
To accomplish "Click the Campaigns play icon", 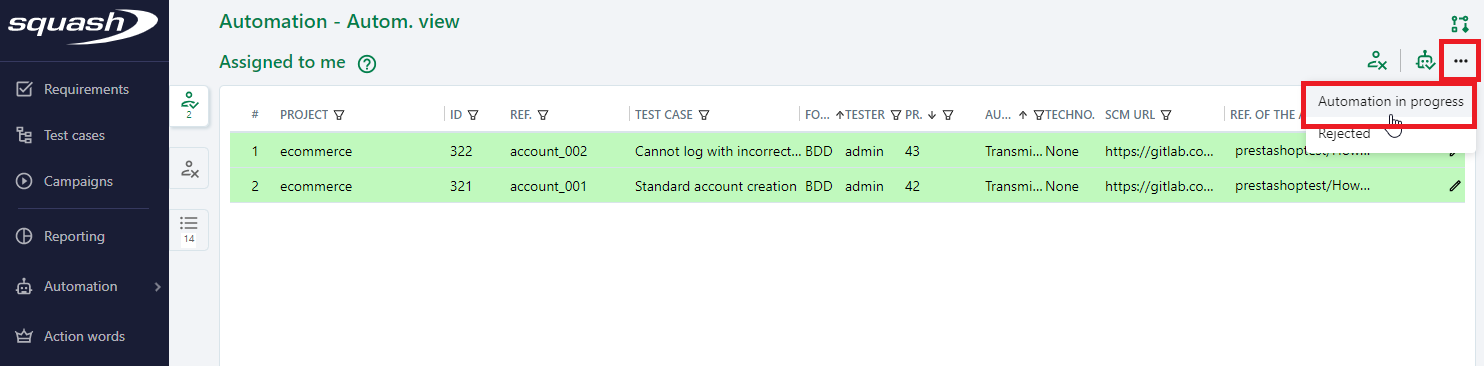I will [x=25, y=181].
